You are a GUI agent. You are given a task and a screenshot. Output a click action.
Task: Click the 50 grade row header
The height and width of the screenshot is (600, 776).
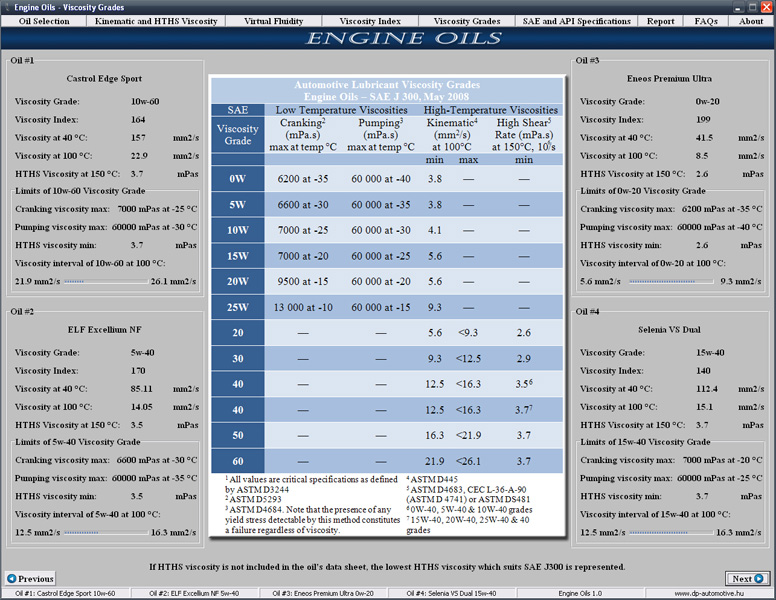pos(238,435)
